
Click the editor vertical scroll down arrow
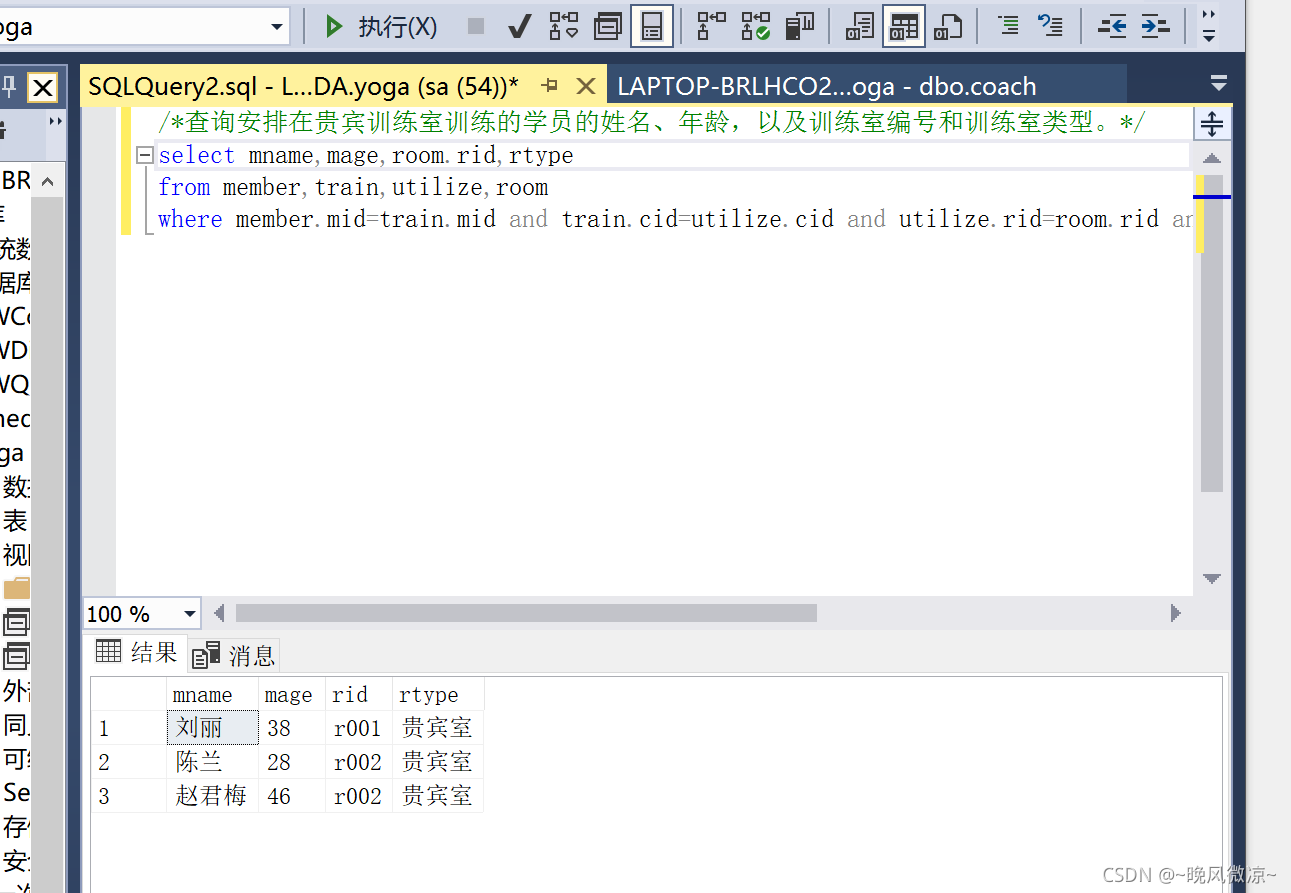click(1211, 578)
